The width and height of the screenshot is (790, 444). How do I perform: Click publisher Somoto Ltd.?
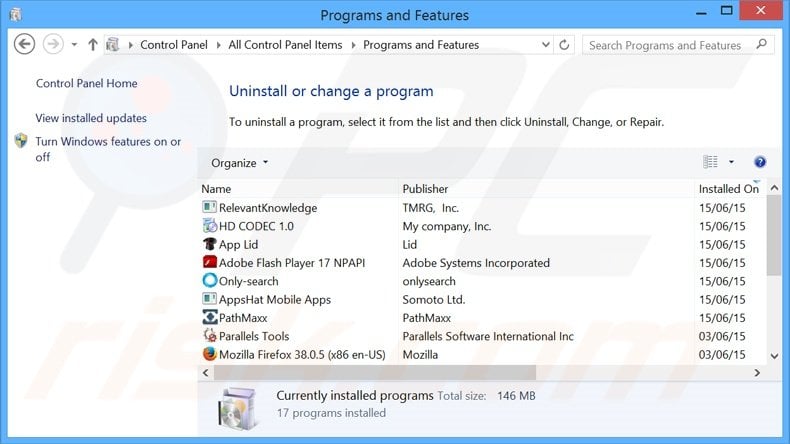click(x=434, y=299)
